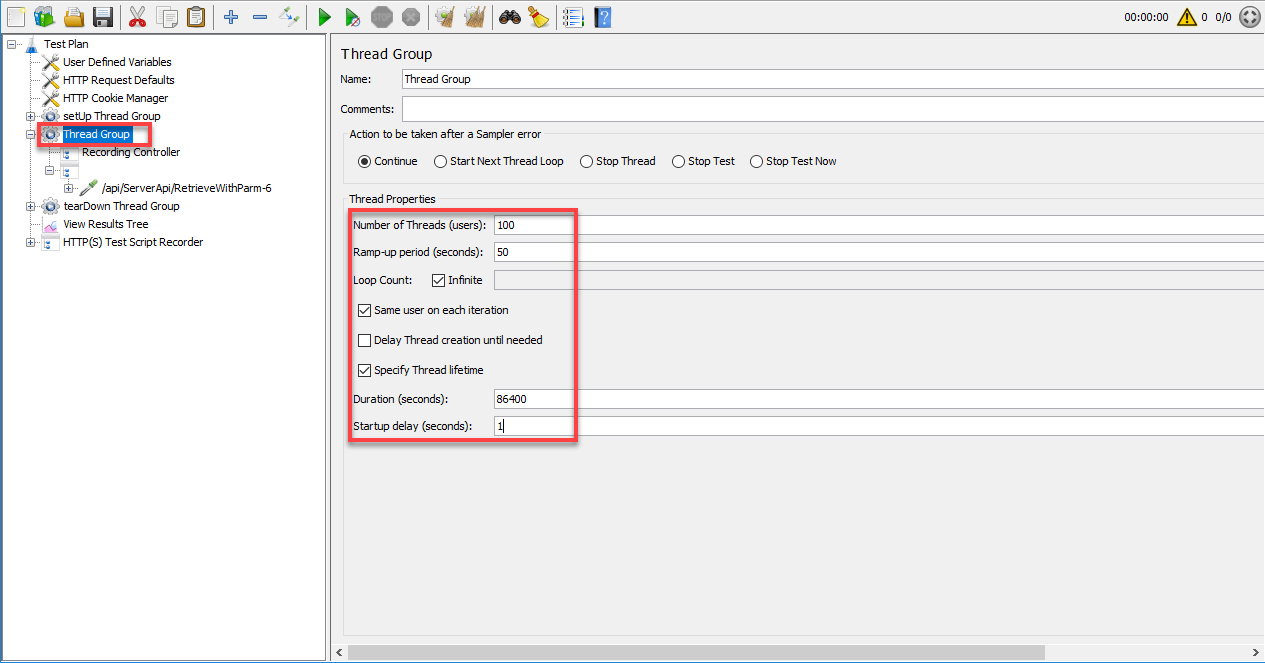The width and height of the screenshot is (1265, 663).
Task: Click the Help book icon
Action: point(602,17)
